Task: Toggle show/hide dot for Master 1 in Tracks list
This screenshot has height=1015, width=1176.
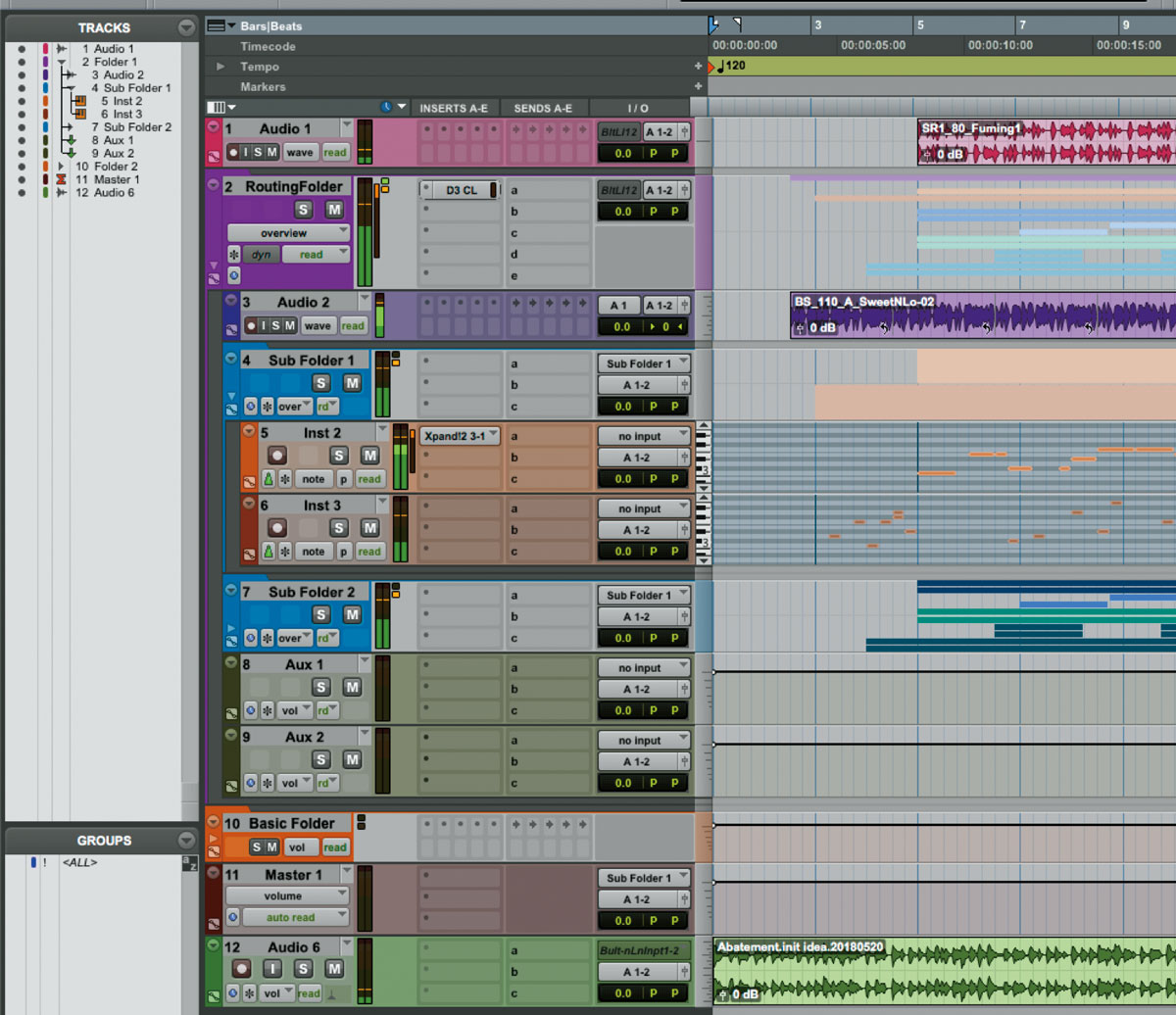Action: pyautogui.click(x=21, y=179)
